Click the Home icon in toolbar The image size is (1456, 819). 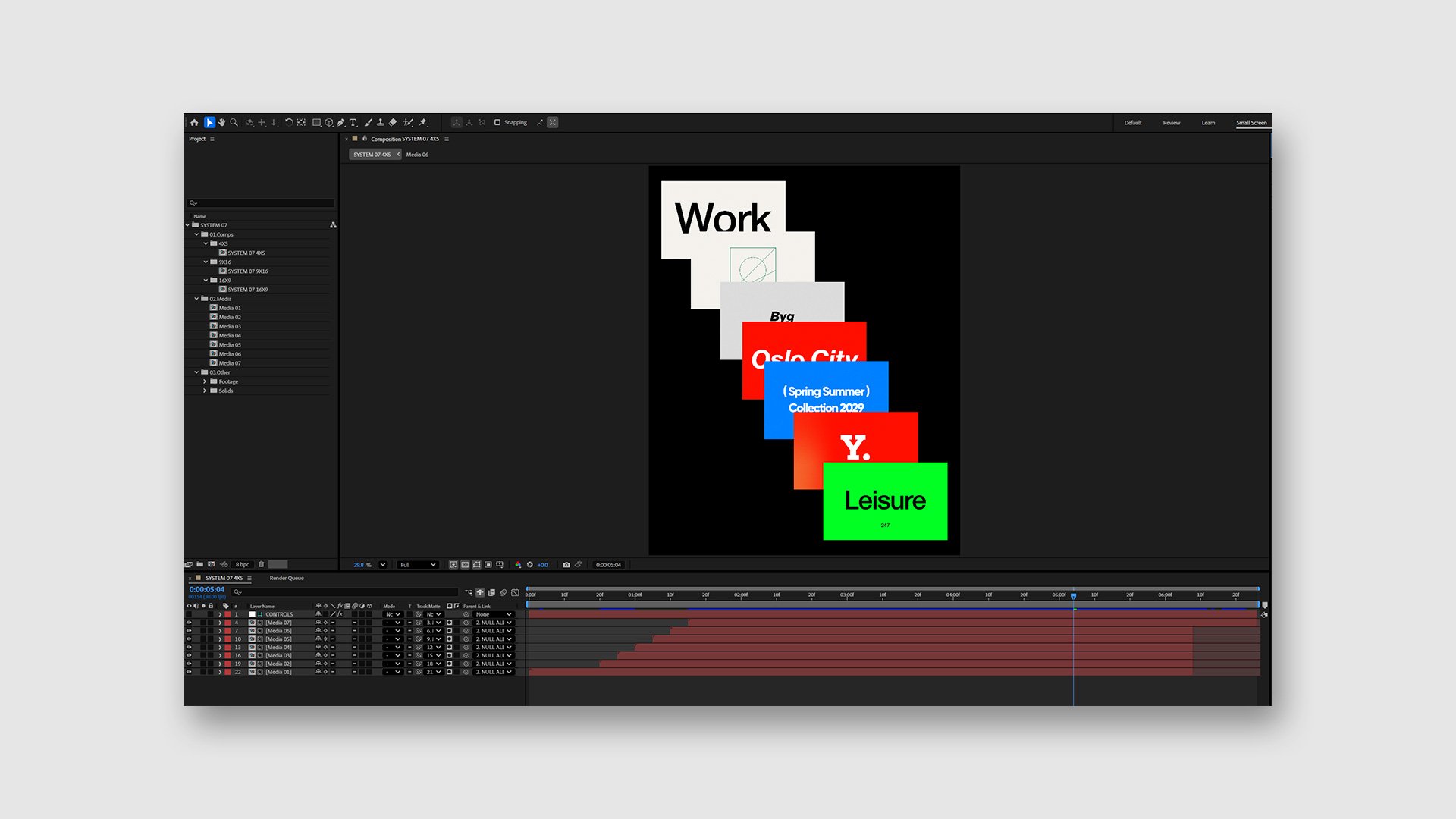pos(194,122)
